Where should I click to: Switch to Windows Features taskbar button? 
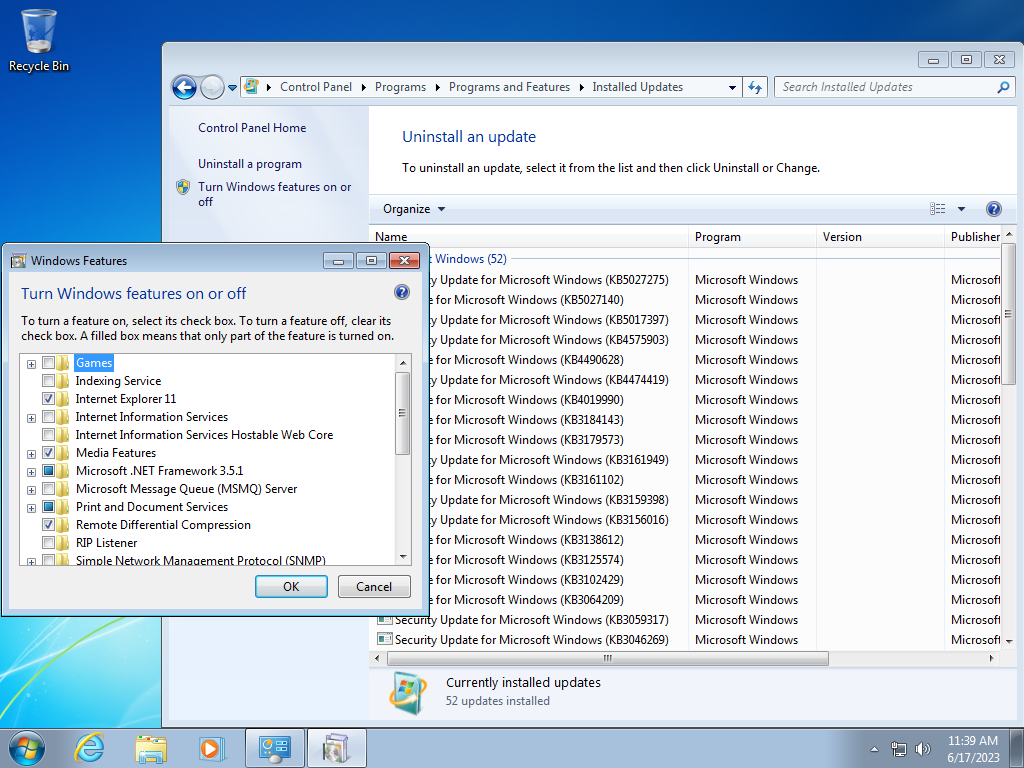(336, 748)
